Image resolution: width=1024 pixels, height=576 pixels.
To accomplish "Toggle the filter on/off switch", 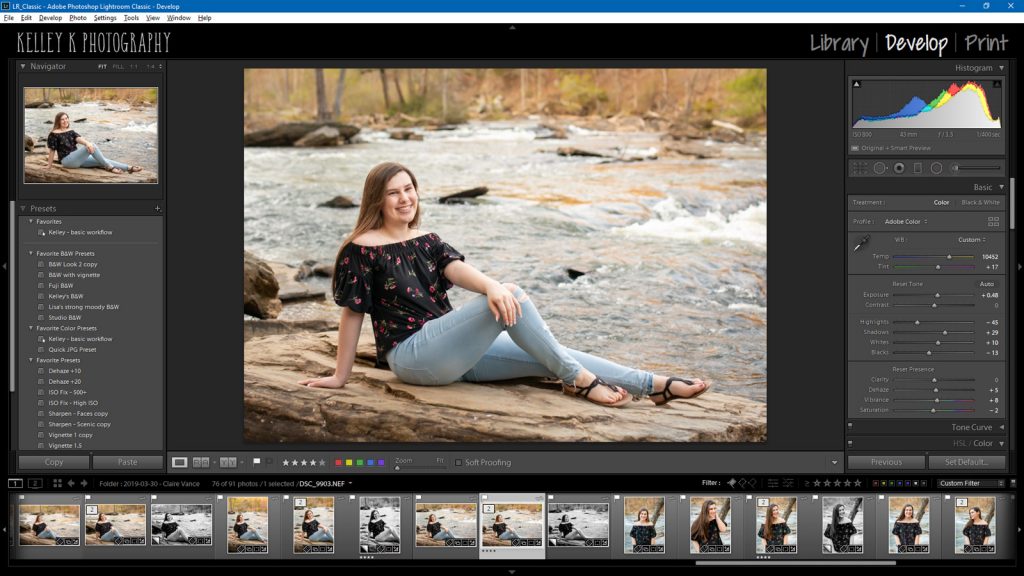I will coord(1013,483).
